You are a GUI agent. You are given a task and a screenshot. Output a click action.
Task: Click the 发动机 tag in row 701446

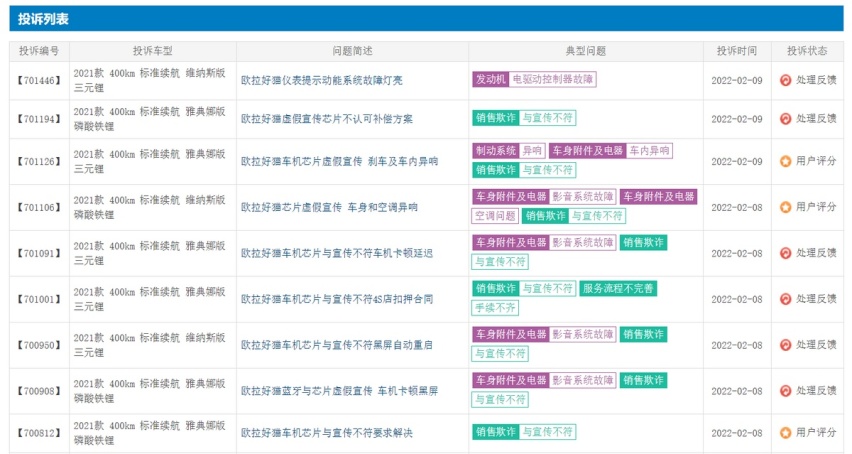click(x=491, y=79)
